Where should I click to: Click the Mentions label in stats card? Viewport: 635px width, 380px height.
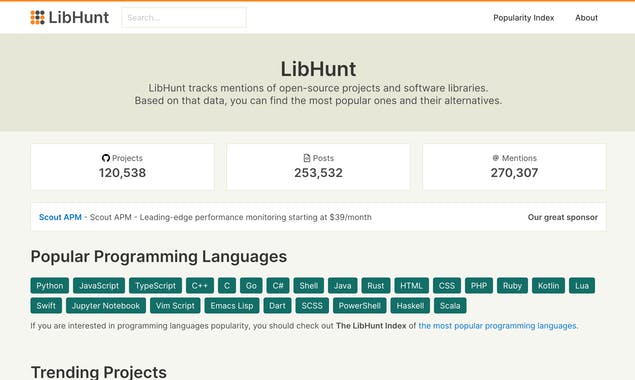(x=519, y=158)
